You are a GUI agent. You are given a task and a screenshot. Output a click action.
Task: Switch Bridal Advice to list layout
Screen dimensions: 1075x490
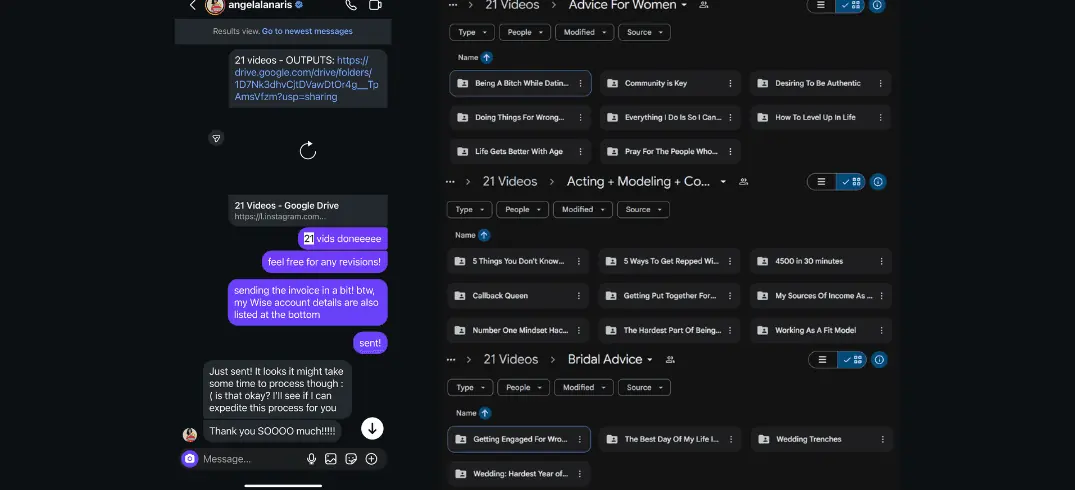[x=823, y=360]
